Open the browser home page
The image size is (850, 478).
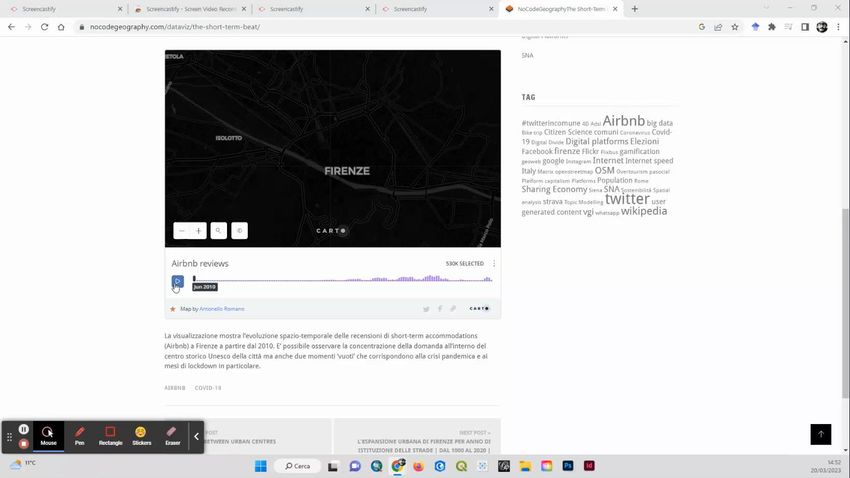(61, 27)
